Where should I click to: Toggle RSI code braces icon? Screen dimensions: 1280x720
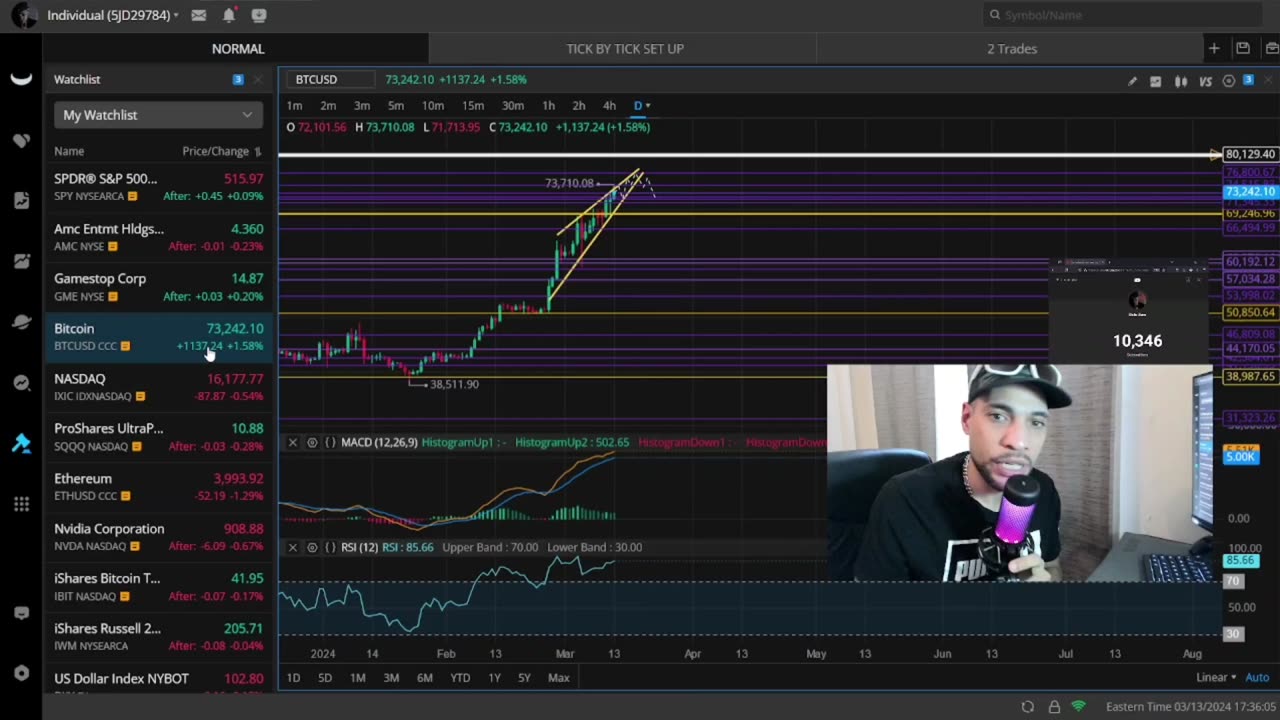tap(330, 547)
